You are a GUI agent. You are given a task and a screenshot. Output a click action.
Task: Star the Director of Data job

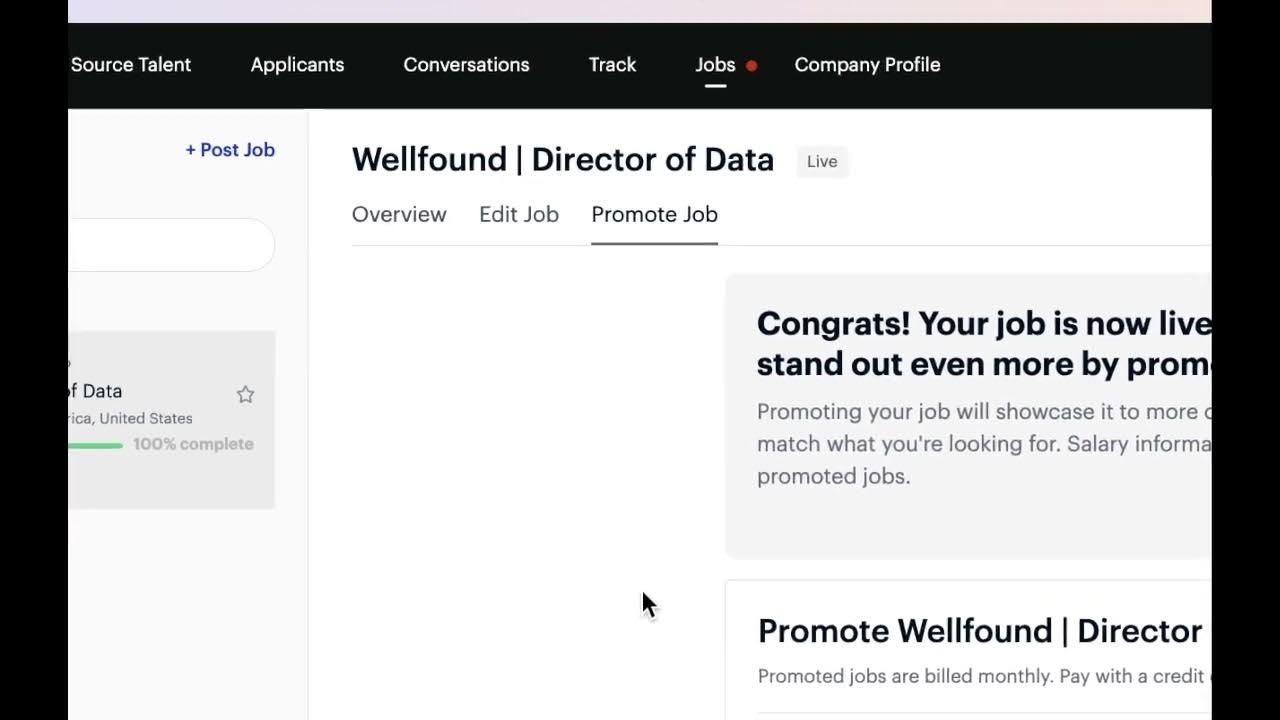pyautogui.click(x=245, y=395)
